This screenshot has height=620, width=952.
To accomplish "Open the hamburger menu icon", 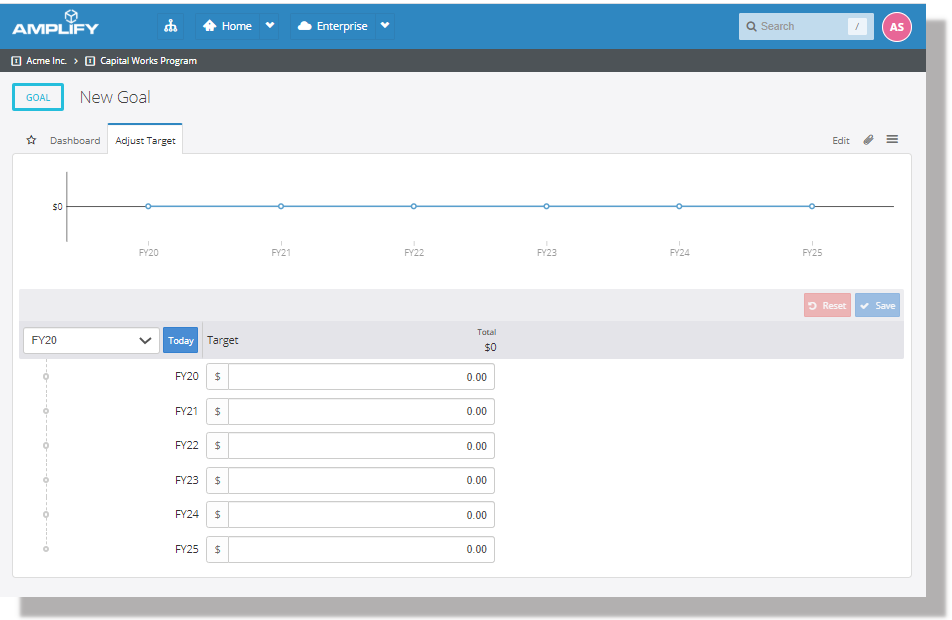I will [892, 140].
